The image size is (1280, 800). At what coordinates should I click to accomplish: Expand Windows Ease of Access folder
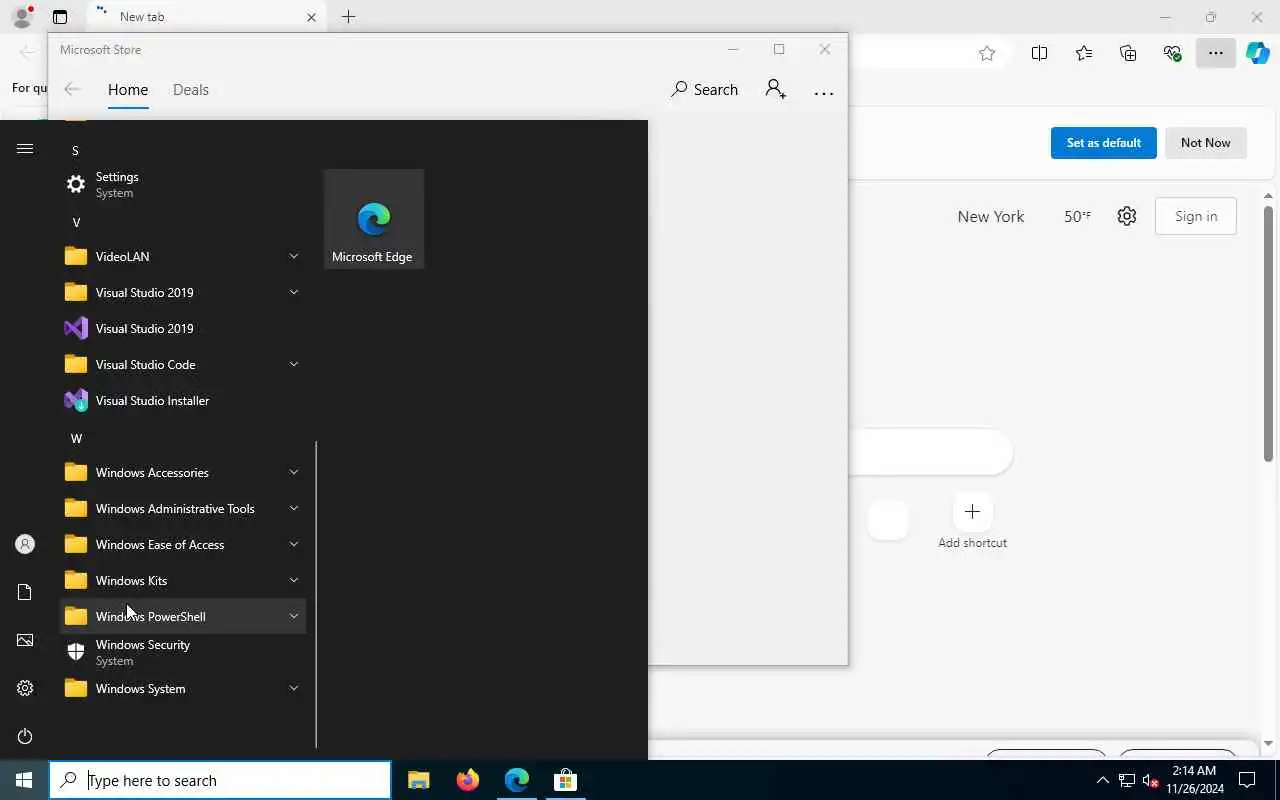183,544
